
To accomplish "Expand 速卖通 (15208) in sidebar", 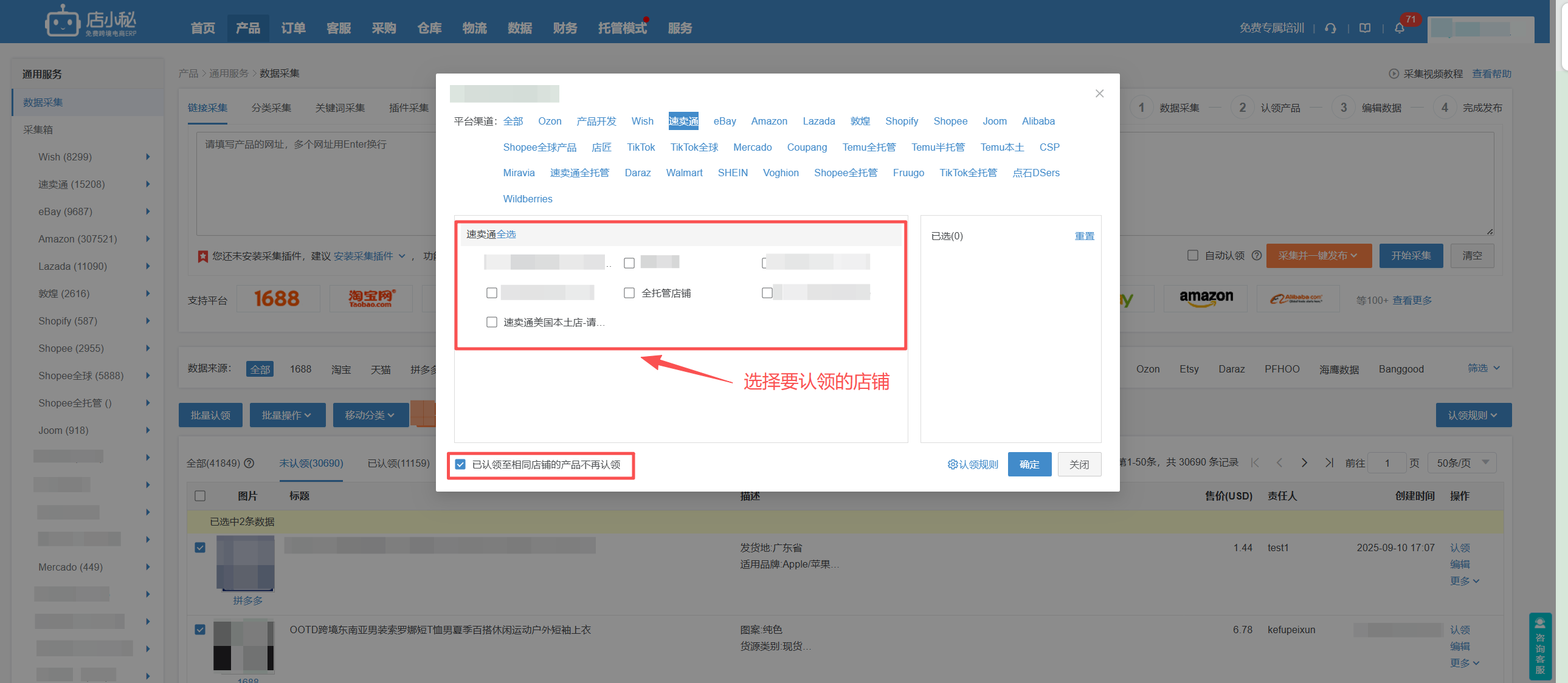I will click(x=148, y=184).
